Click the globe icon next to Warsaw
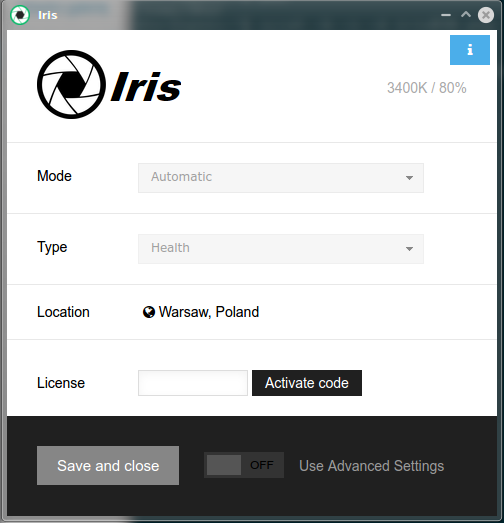This screenshot has height=523, width=504. pos(149,312)
